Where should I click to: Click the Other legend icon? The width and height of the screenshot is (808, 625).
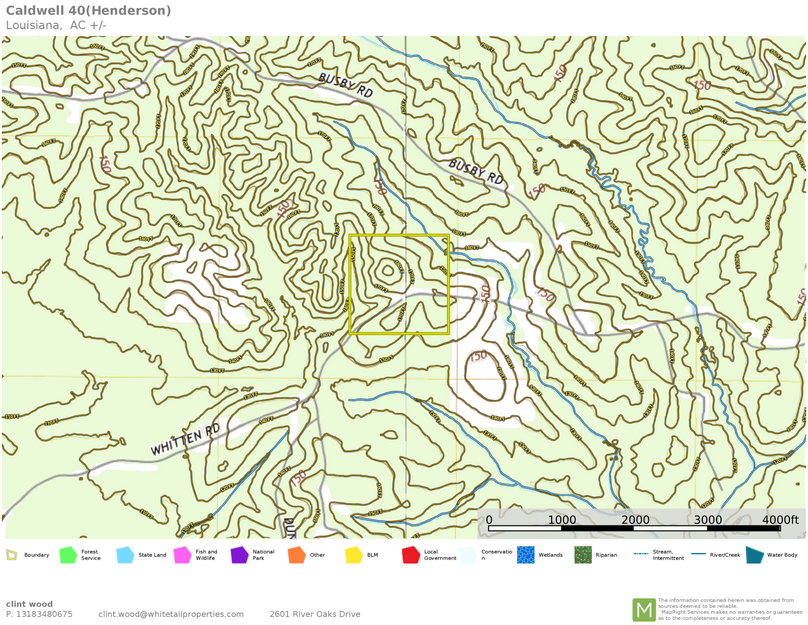297,555
